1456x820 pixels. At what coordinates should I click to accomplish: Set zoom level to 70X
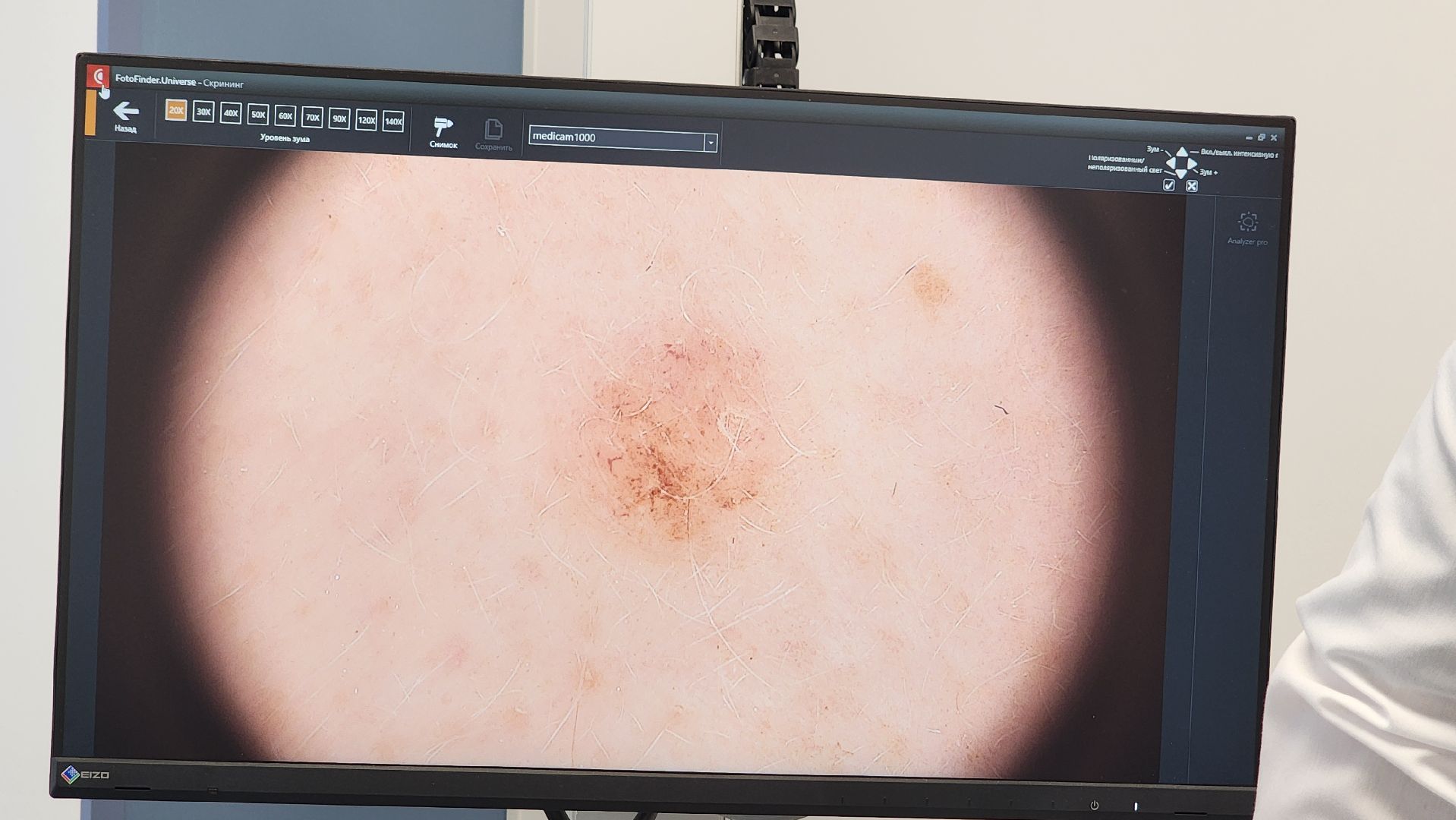[x=312, y=118]
